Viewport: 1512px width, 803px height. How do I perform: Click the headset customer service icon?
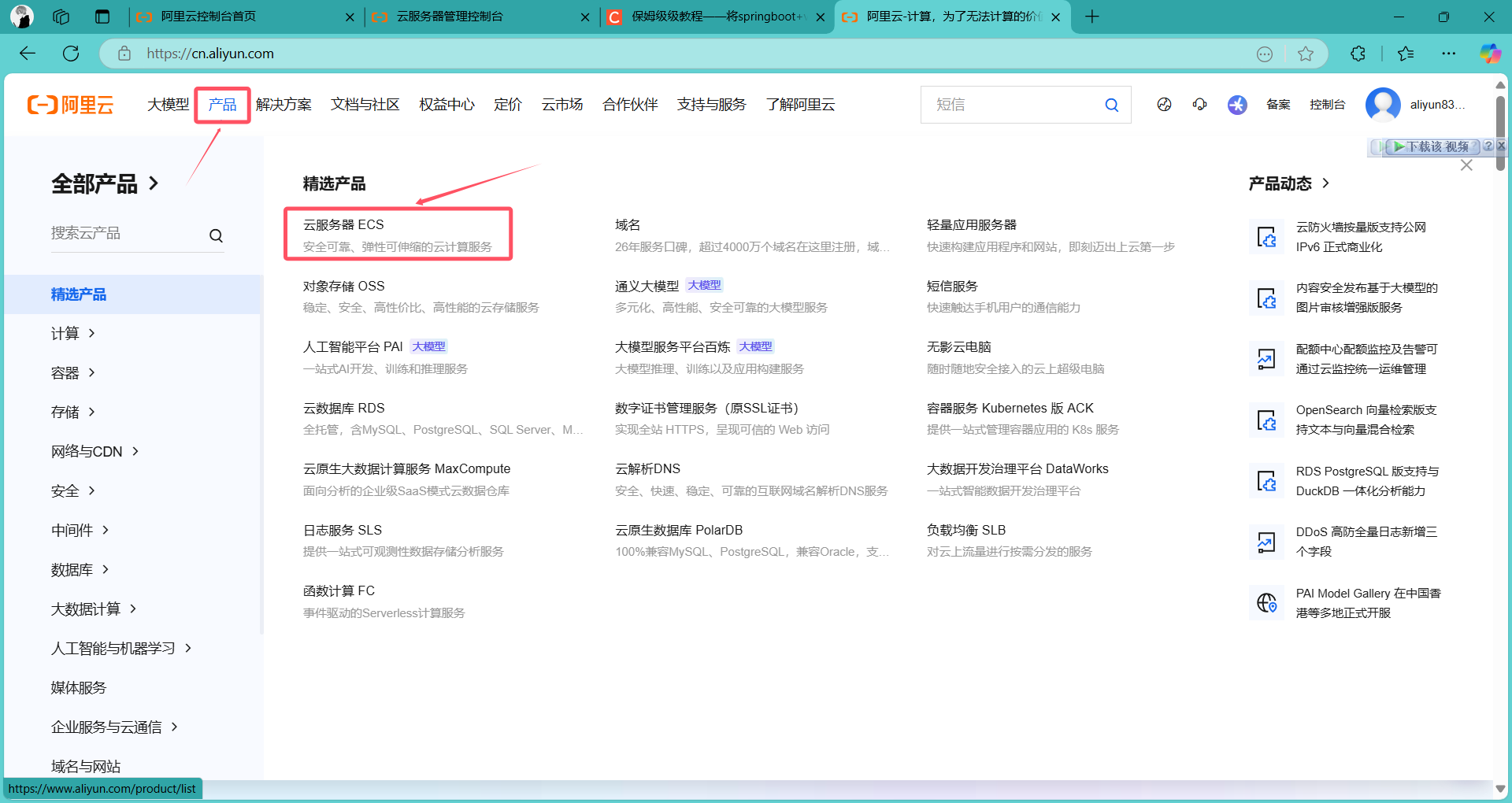click(x=1200, y=105)
